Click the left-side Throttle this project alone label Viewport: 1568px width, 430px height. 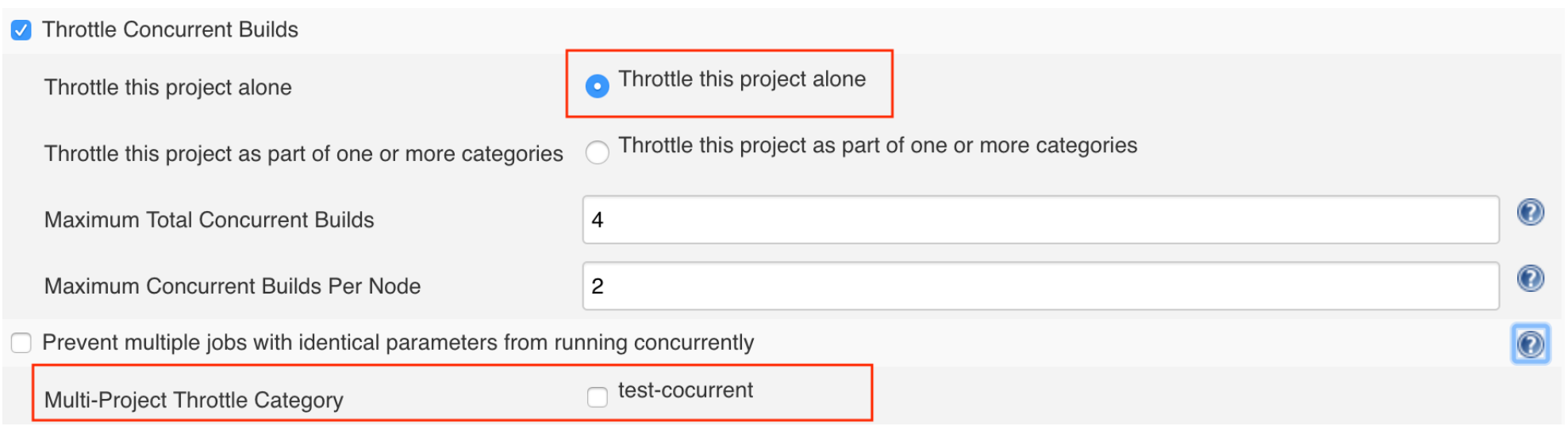click(168, 87)
